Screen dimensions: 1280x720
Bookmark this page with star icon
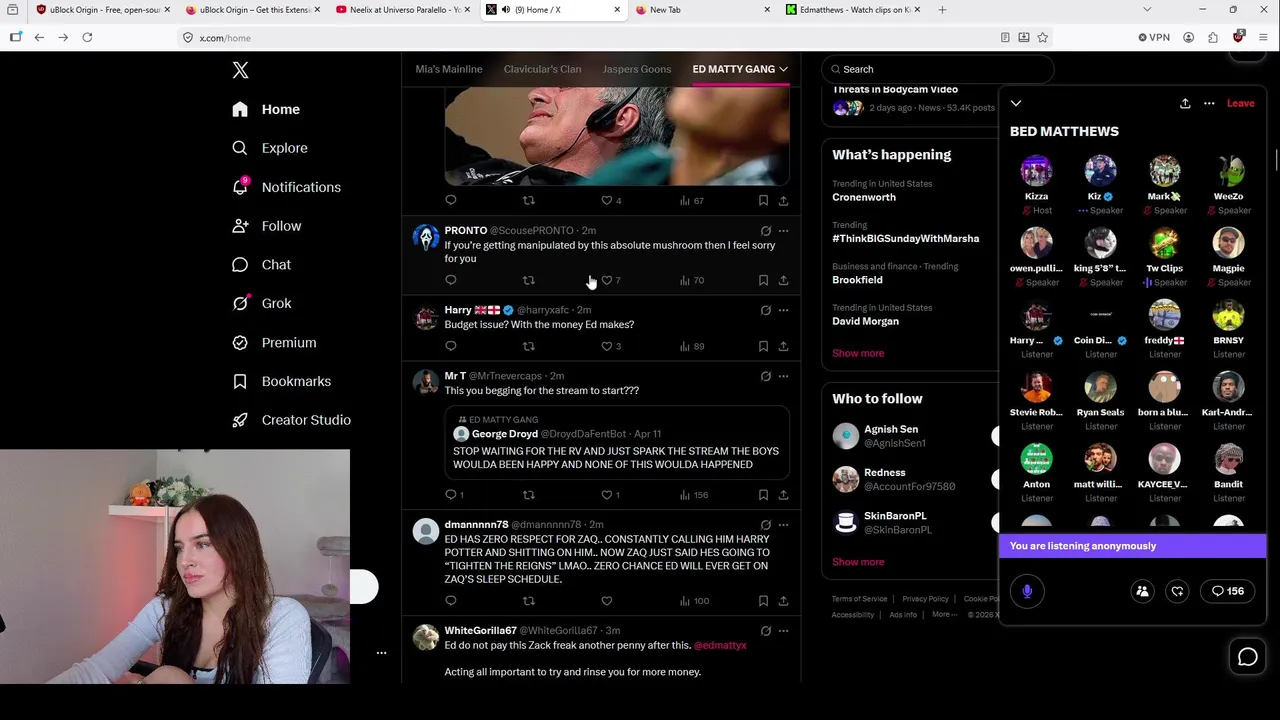(1043, 37)
